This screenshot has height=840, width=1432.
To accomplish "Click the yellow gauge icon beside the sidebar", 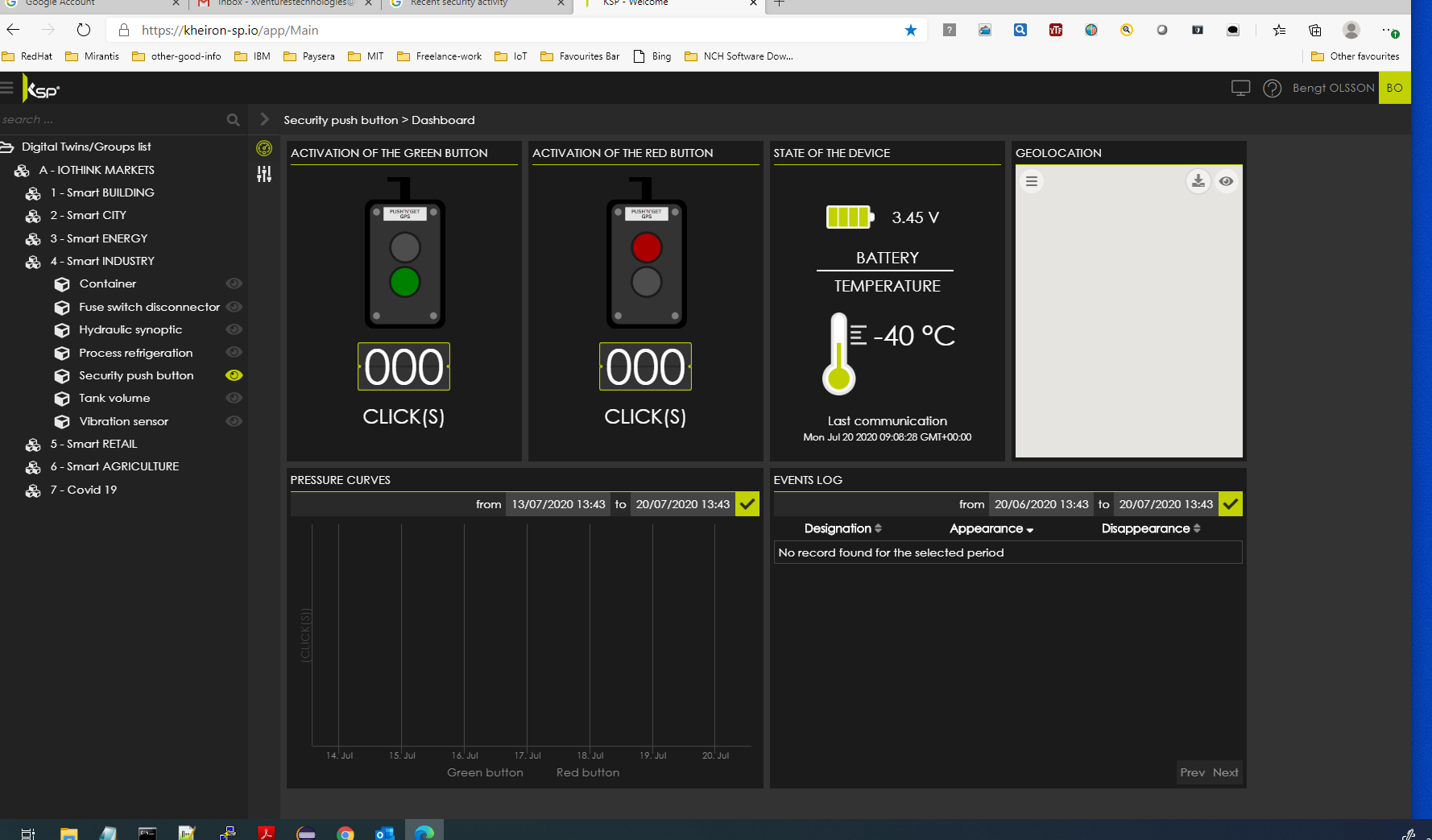I will 264,148.
